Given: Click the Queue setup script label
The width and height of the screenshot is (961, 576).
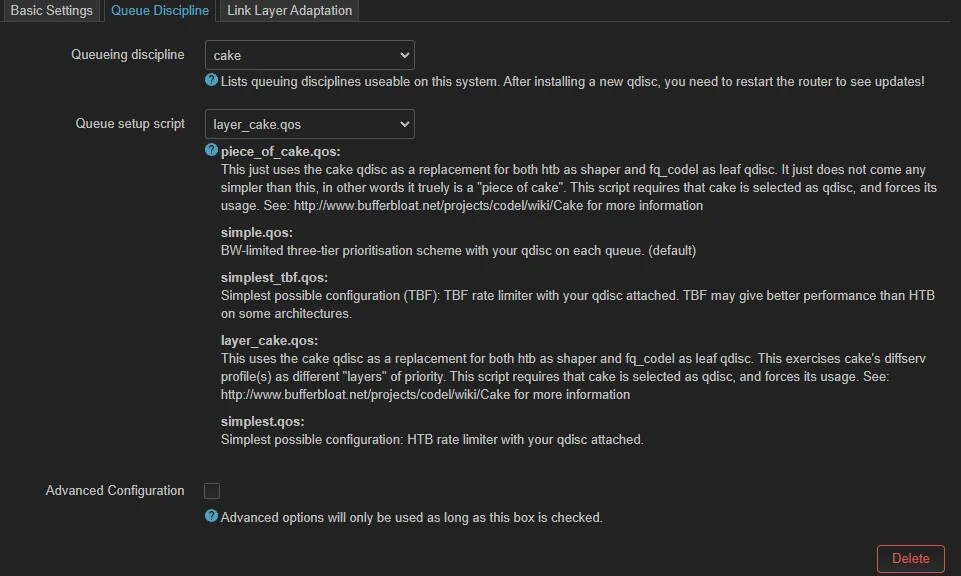Looking at the screenshot, I should point(130,124).
